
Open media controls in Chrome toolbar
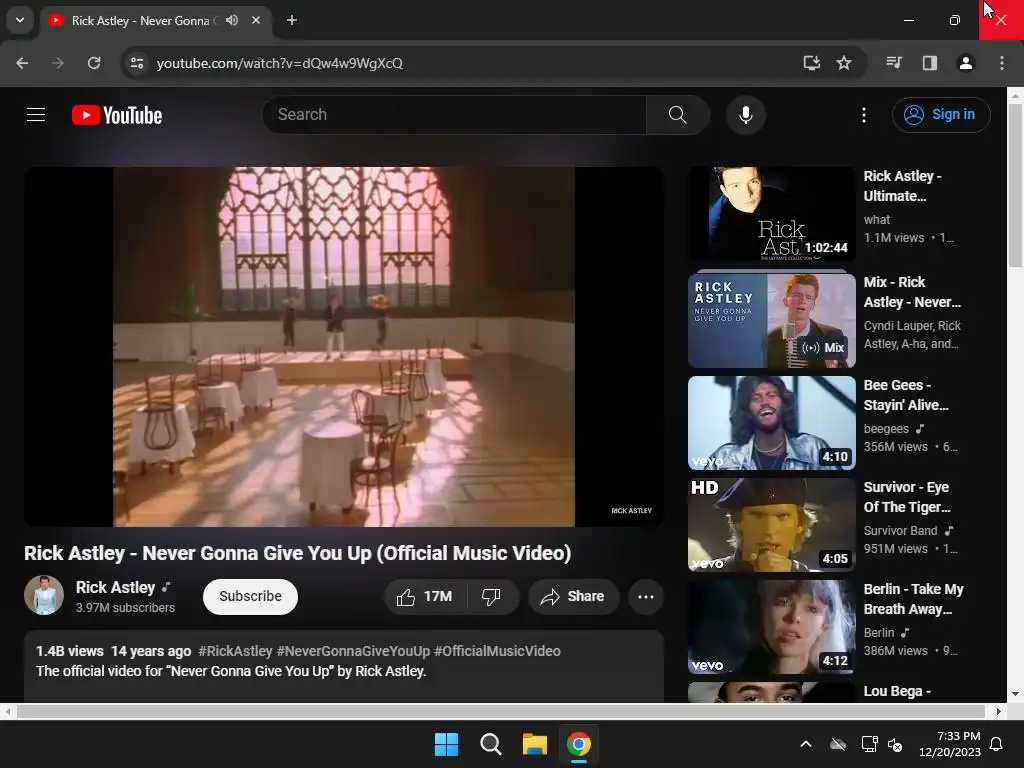(x=894, y=63)
